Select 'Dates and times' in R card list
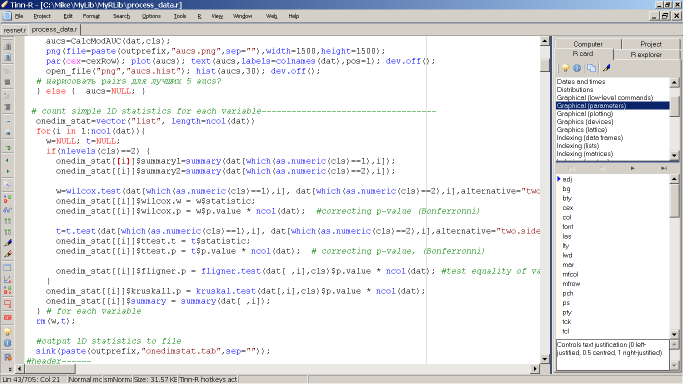 612,81
